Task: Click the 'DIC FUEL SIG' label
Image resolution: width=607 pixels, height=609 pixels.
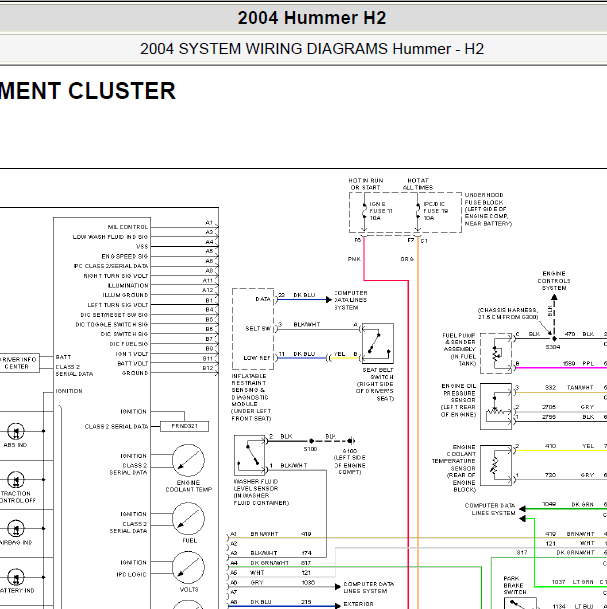Action: click(x=129, y=344)
